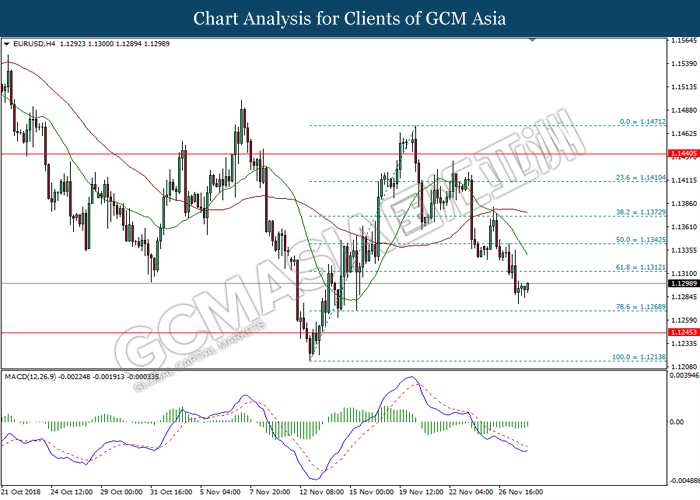The height and width of the screenshot is (500, 700).
Task: Click the 5 Nov 04:00 time axis label
Action: click(x=221, y=492)
